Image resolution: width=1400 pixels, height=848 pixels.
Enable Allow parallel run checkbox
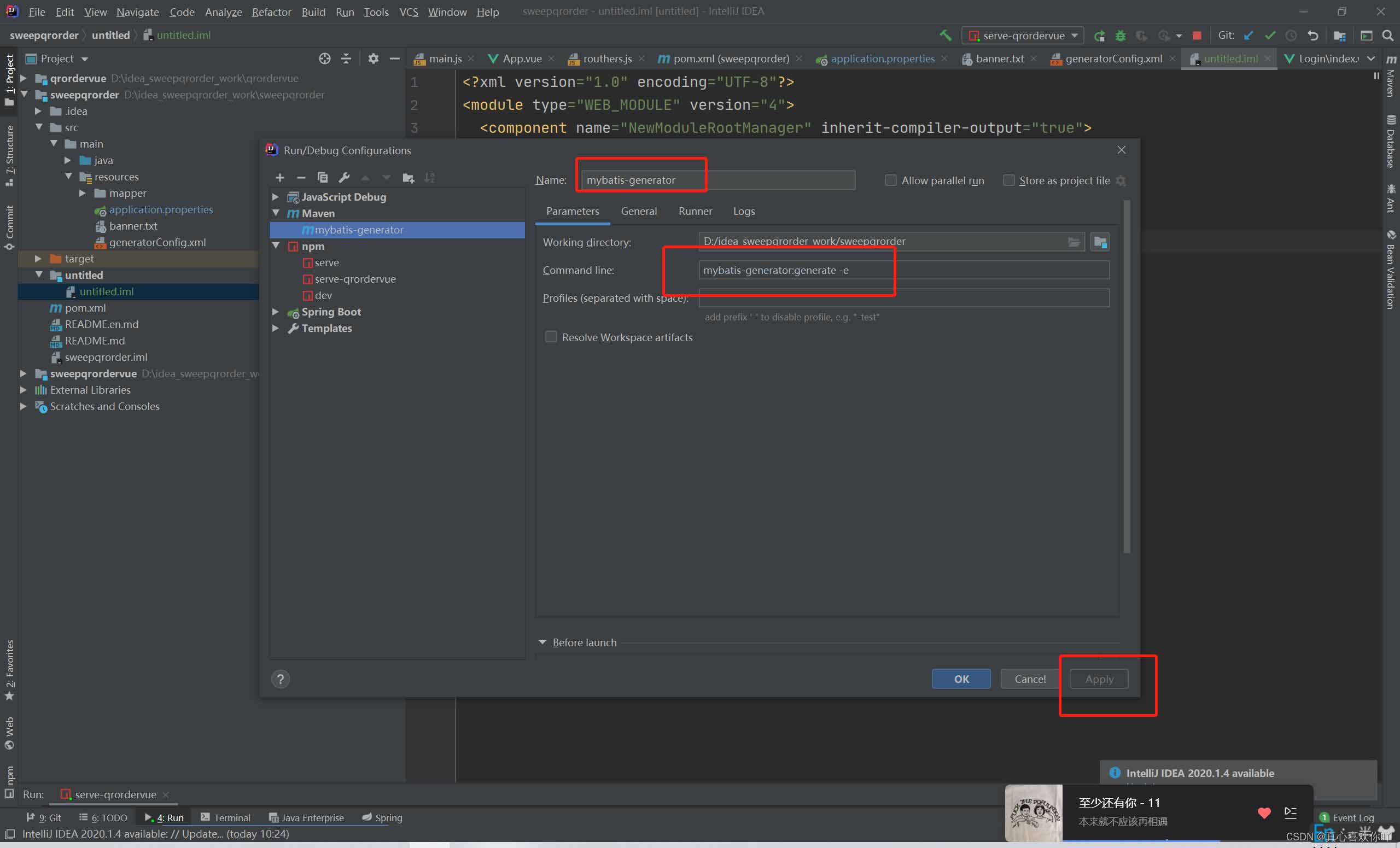pyautogui.click(x=890, y=180)
